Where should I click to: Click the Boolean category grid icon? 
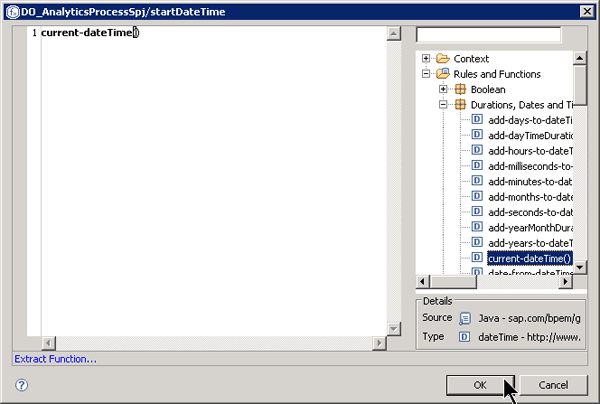[x=460, y=89]
